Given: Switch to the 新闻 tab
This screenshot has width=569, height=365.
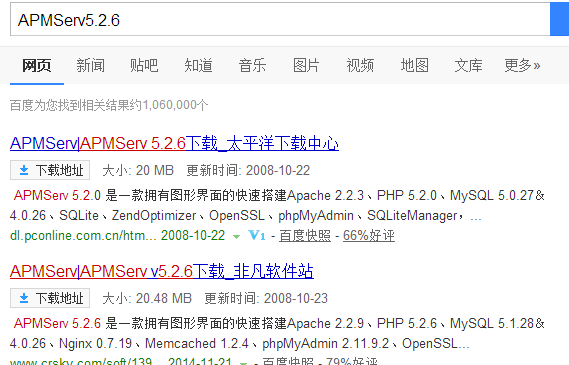Looking at the screenshot, I should click(90, 66).
